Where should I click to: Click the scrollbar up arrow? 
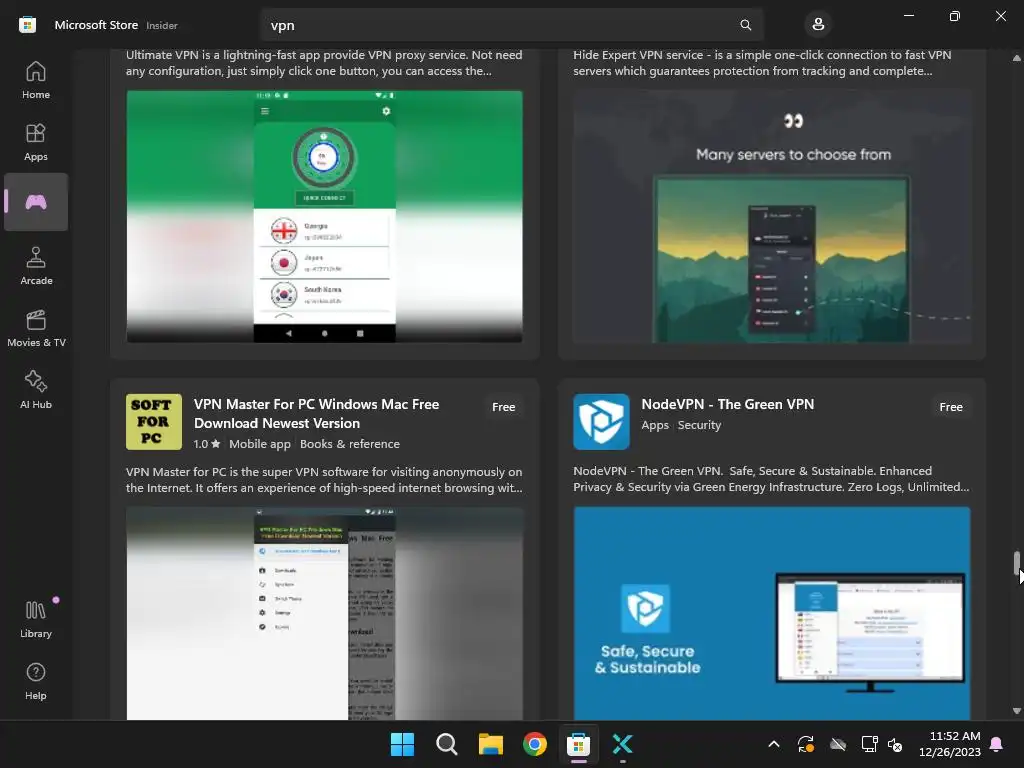pyautogui.click(x=1016, y=58)
